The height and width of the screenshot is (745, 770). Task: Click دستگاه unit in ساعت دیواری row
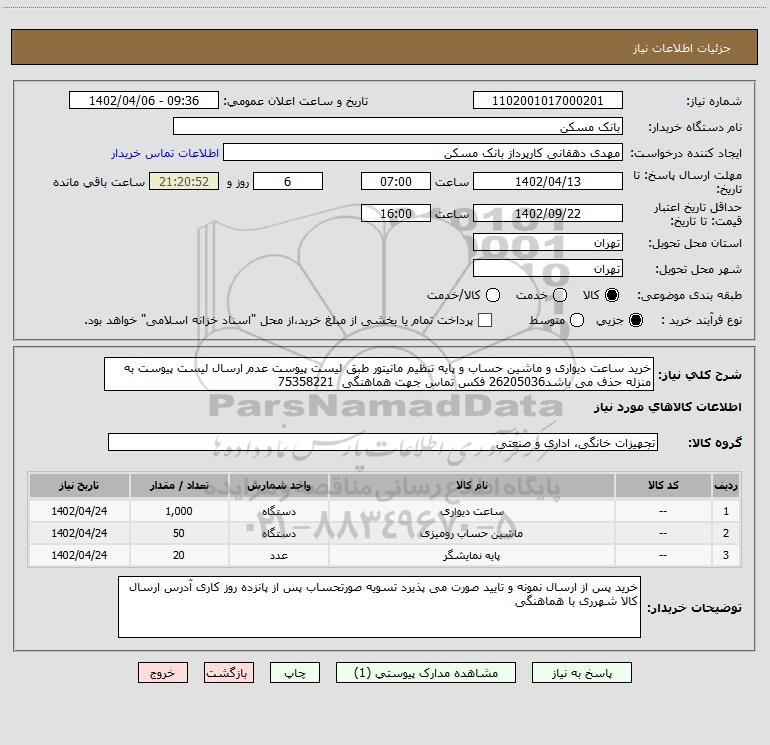pyautogui.click(x=278, y=511)
